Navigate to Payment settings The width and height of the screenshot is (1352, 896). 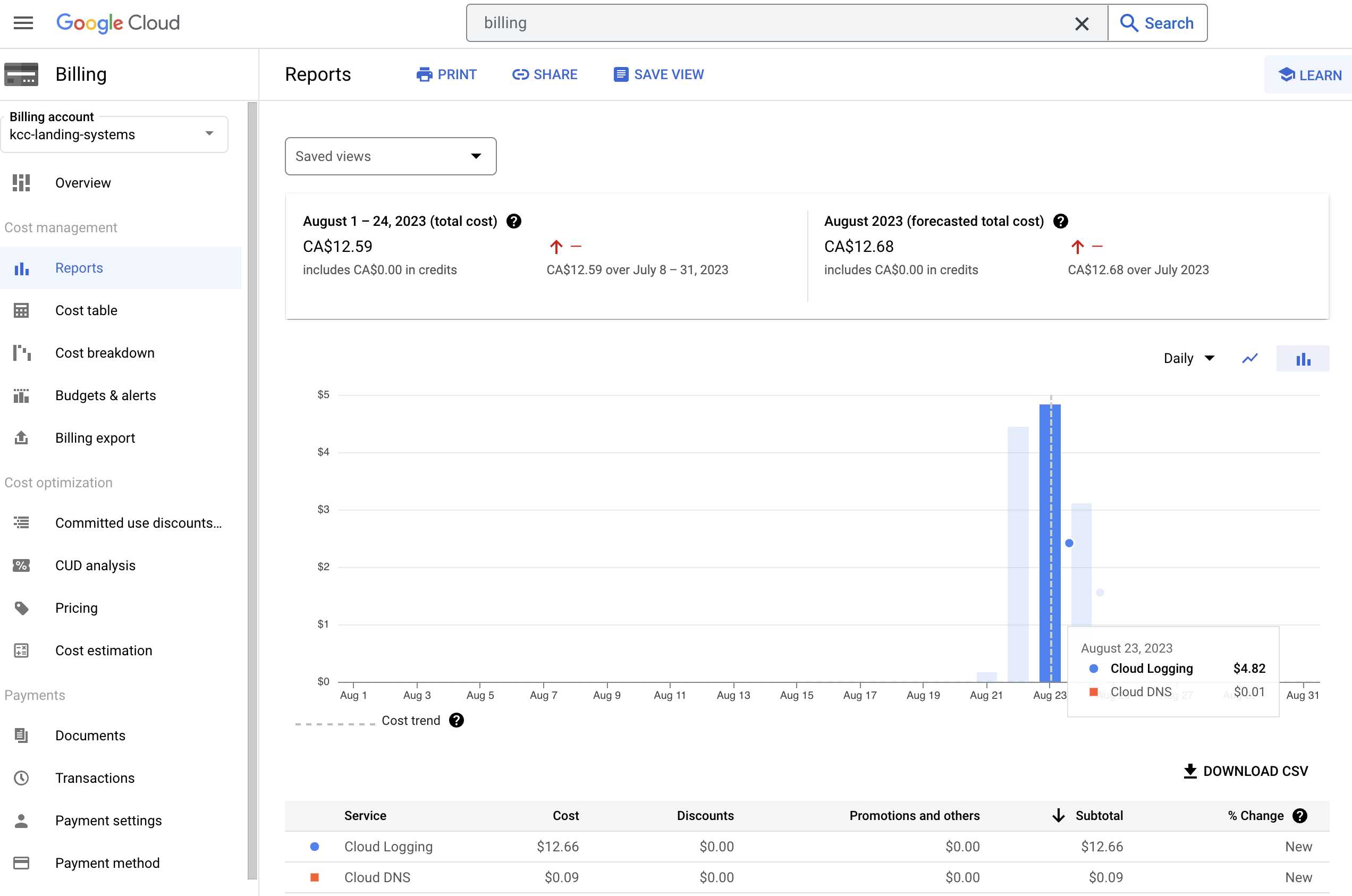108,820
